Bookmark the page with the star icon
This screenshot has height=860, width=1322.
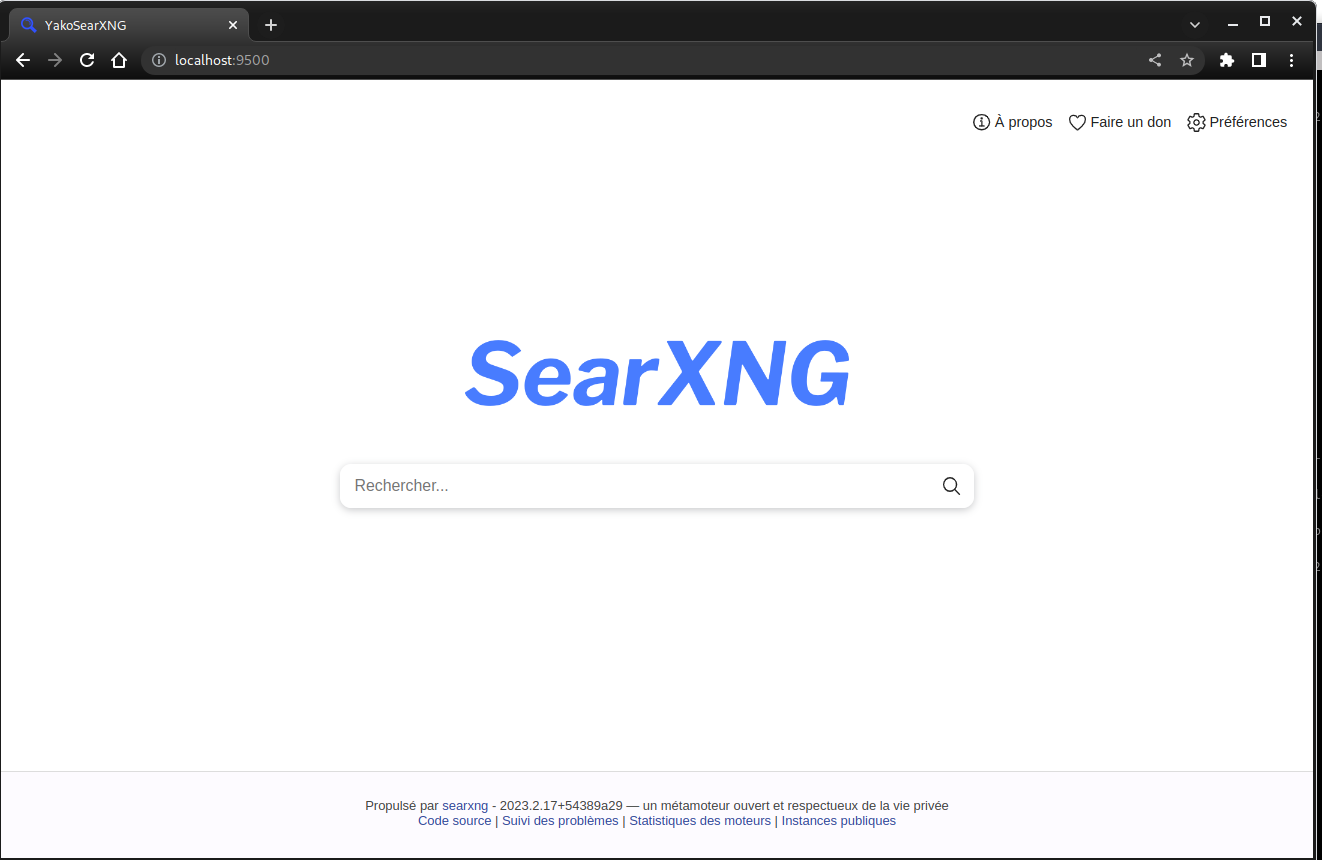(1187, 60)
